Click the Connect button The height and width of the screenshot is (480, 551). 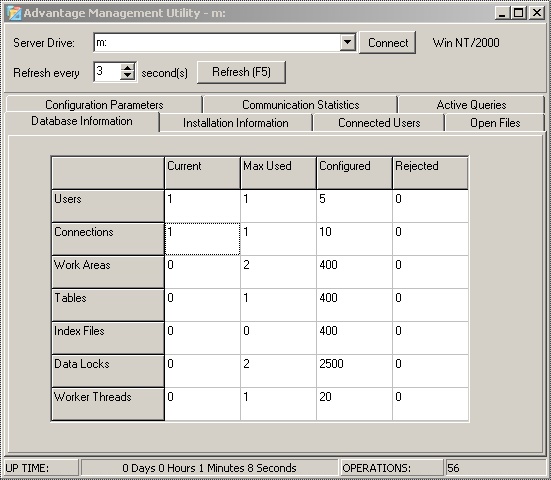[x=388, y=43]
